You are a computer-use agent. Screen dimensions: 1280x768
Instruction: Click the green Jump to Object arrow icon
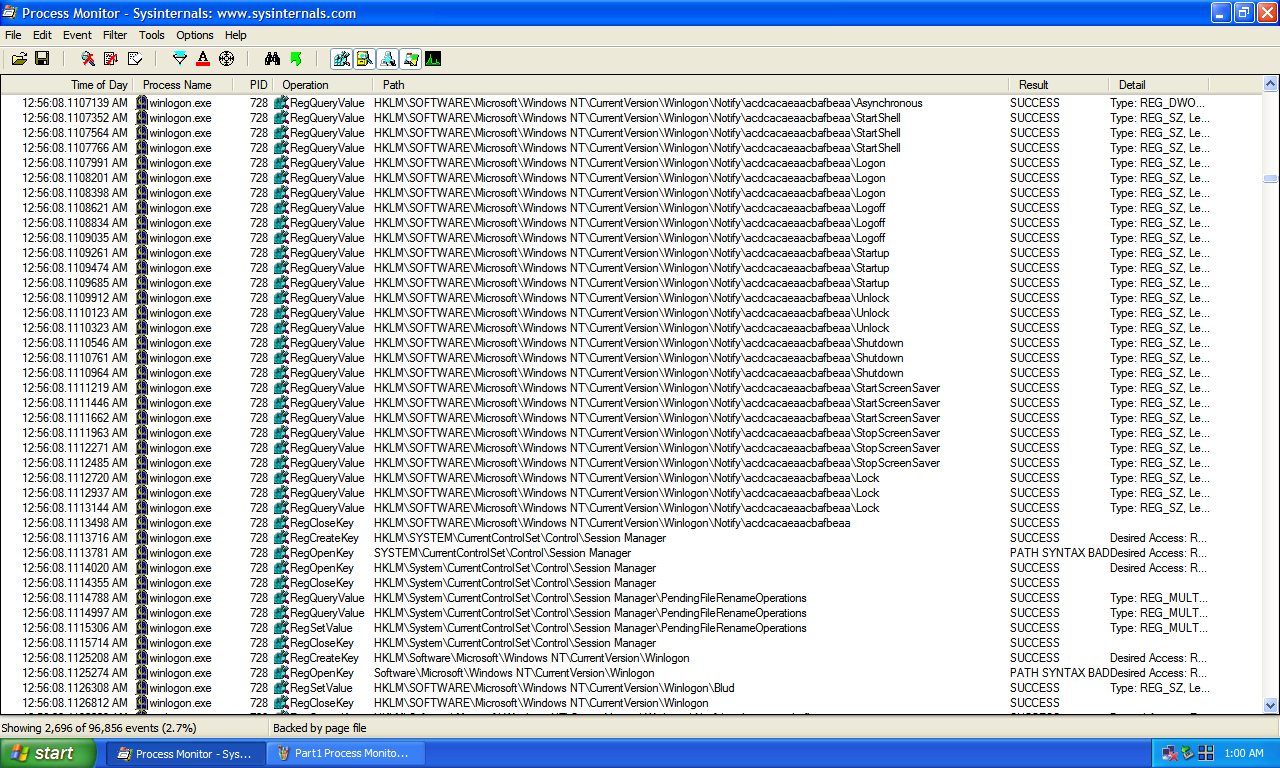tap(295, 59)
